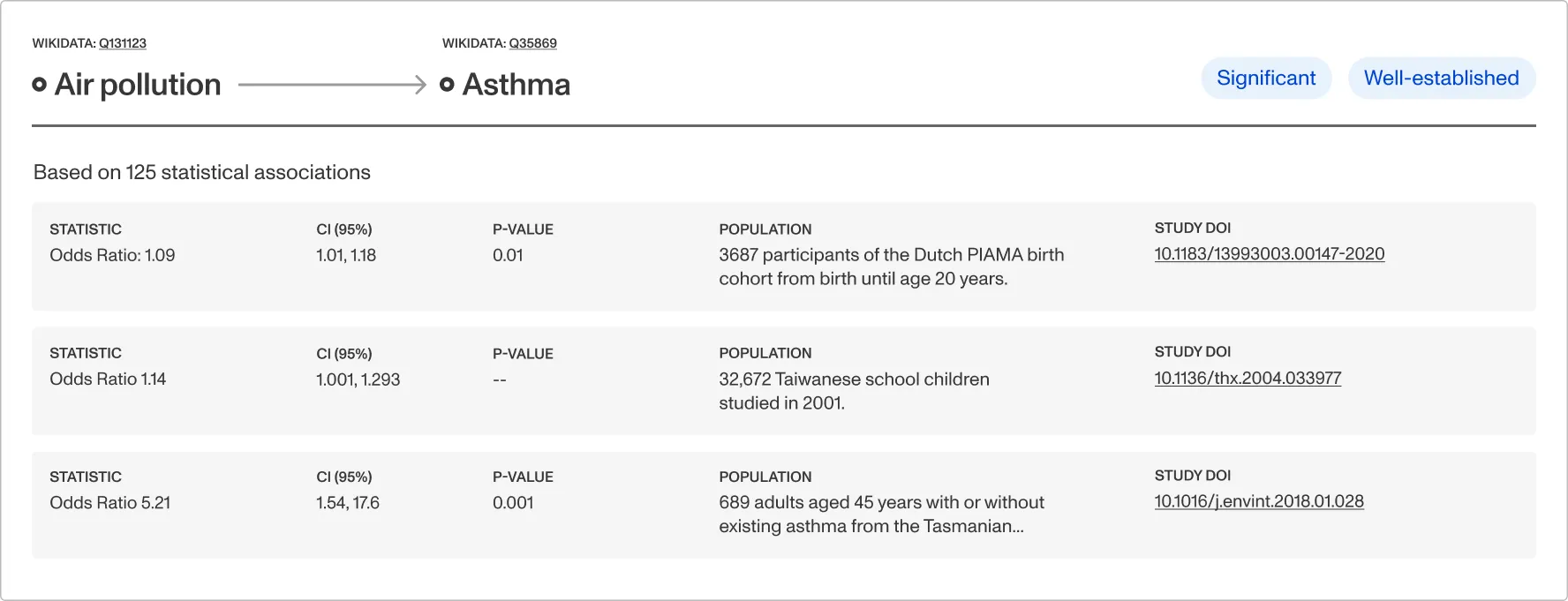Click the Air pollution heading
Viewport: 1568px width, 601px height.
click(x=138, y=85)
